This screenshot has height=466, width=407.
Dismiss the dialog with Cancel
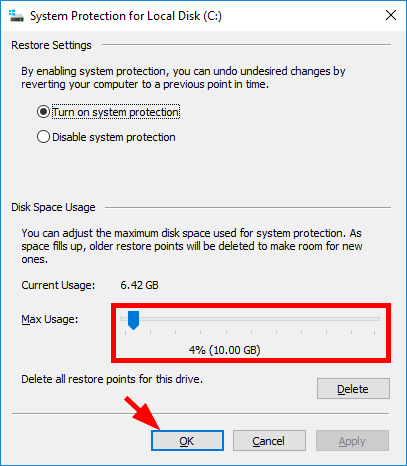pos(269,441)
